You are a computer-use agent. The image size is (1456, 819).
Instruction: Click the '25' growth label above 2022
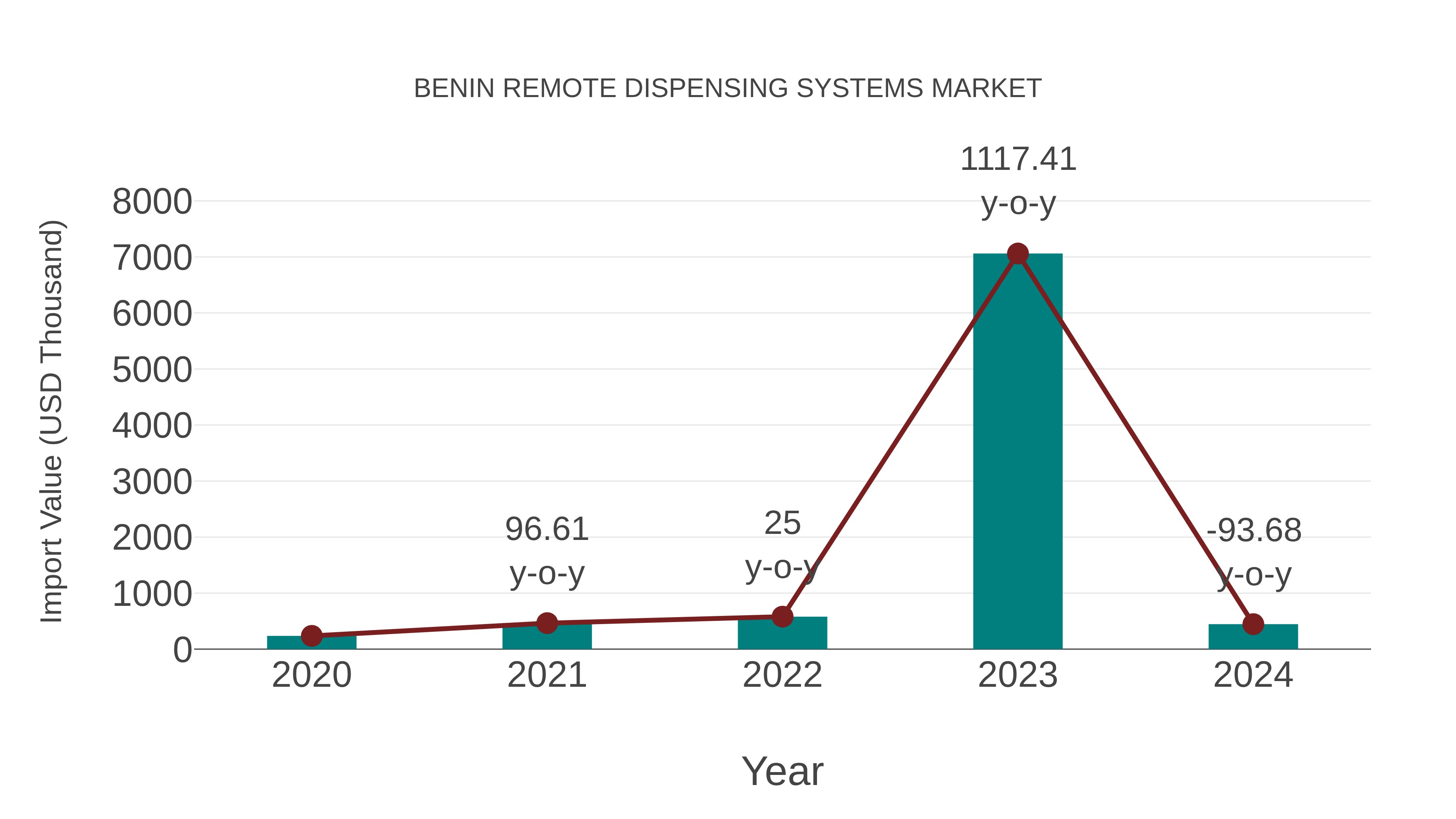pos(782,523)
